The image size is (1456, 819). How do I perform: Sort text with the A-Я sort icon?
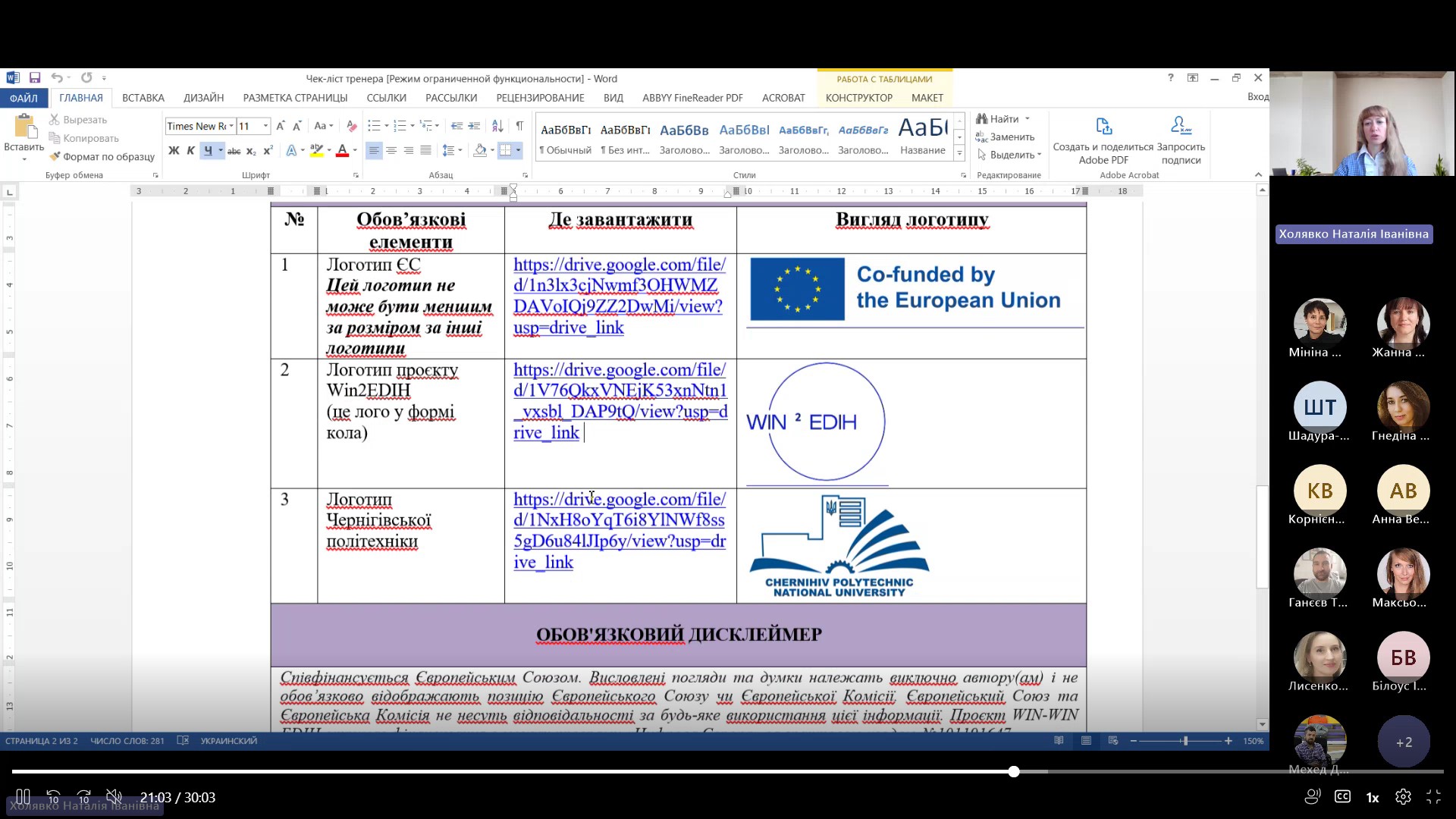(497, 126)
